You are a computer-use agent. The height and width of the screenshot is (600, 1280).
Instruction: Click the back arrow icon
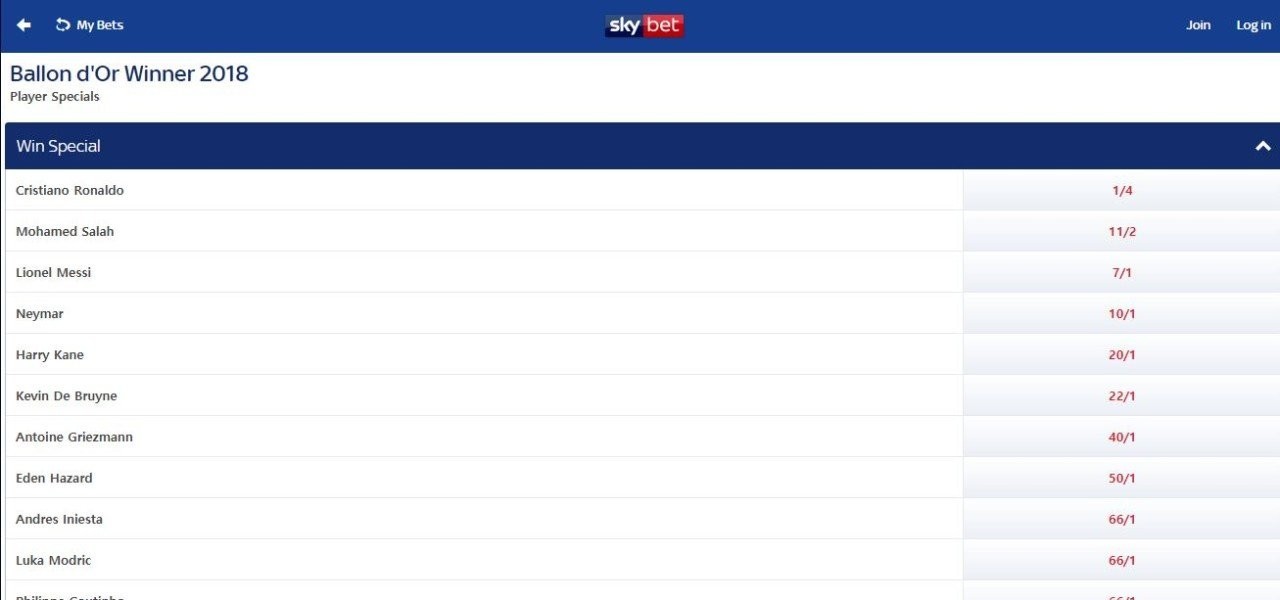point(24,25)
